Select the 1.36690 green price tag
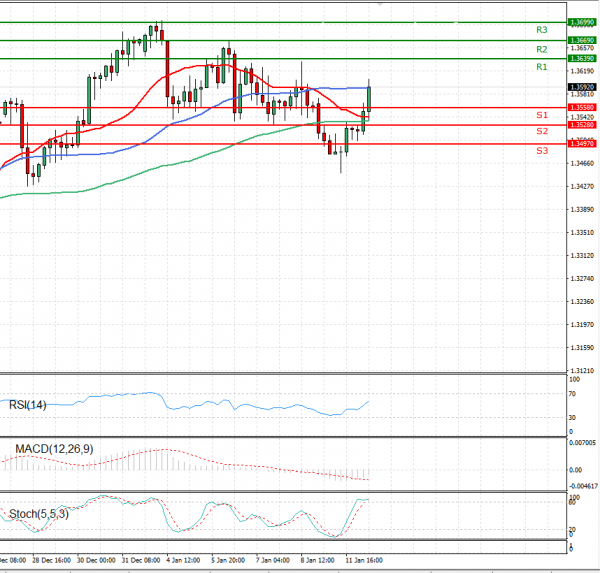Viewport: 600px width, 573px height. point(581,40)
